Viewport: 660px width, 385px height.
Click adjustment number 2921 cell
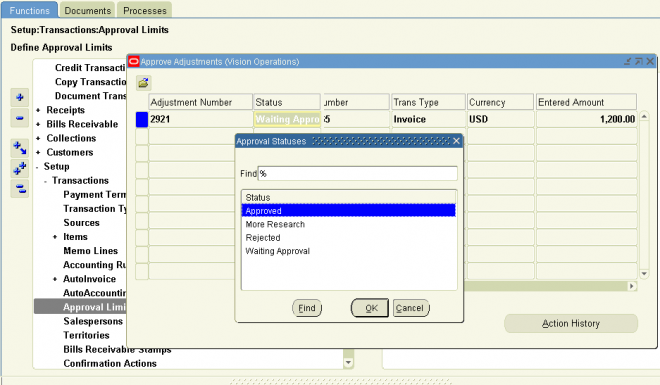[200, 119]
